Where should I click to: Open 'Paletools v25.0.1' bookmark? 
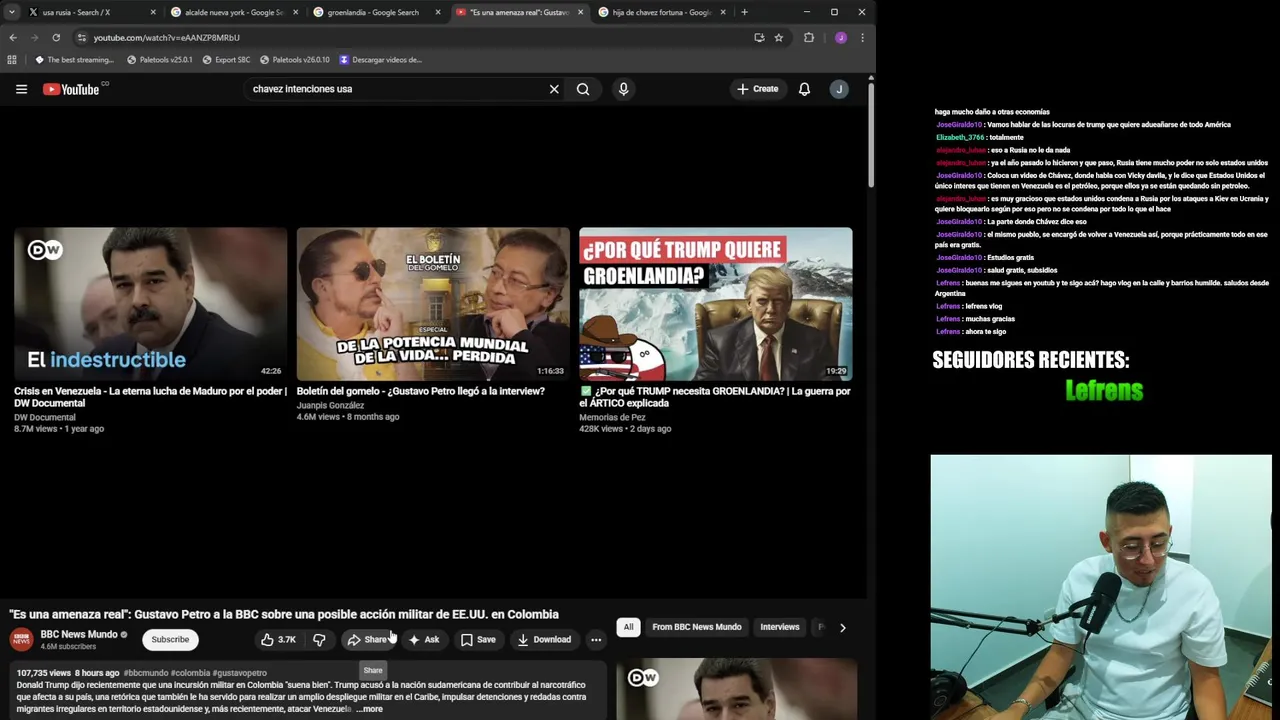159,60
